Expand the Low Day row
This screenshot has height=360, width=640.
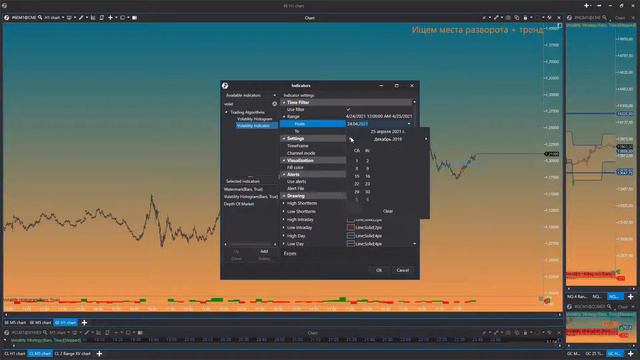(284, 244)
